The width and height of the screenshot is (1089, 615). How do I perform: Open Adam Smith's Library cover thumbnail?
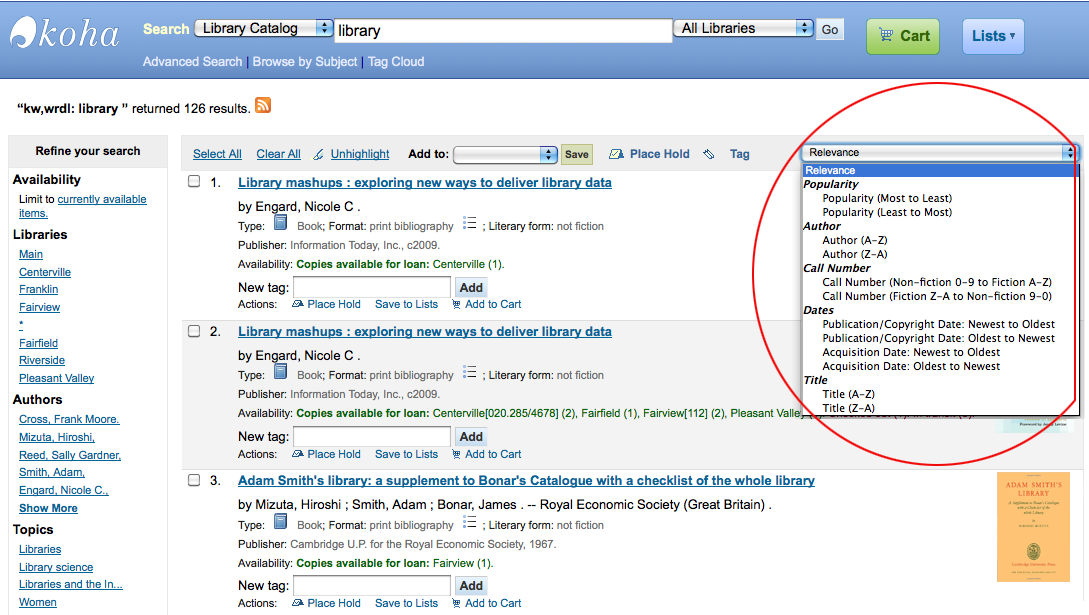[x=1033, y=527]
